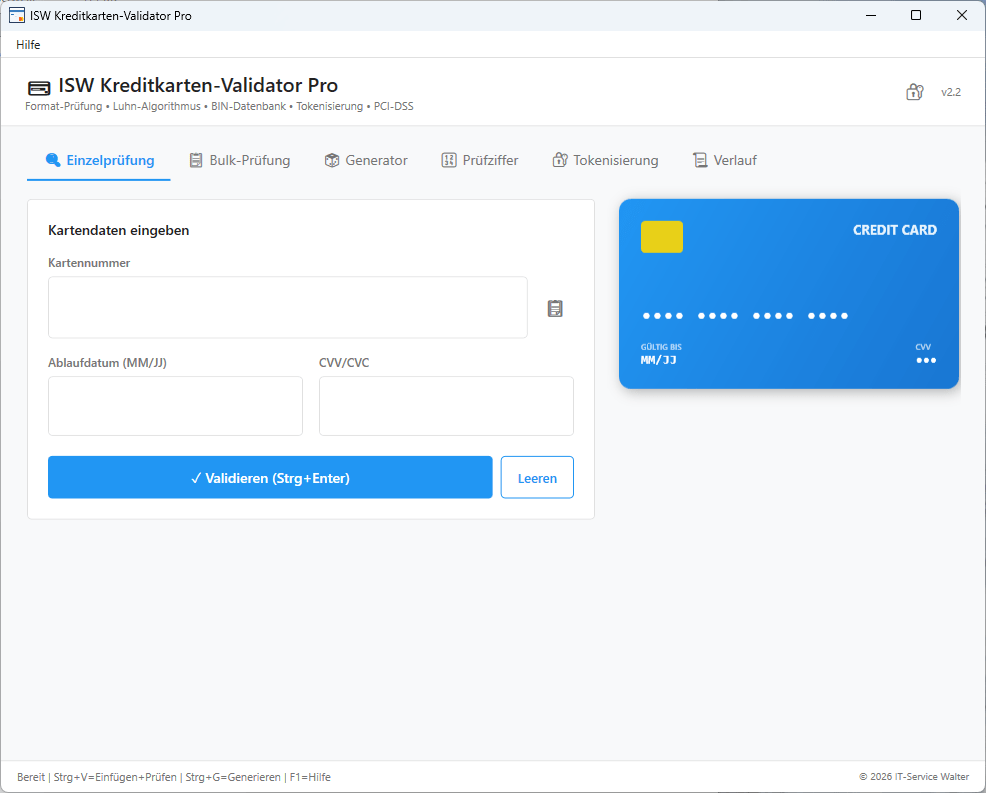The height and width of the screenshot is (793, 986).
Task: Open the Hilfe menu
Action: tap(27, 44)
